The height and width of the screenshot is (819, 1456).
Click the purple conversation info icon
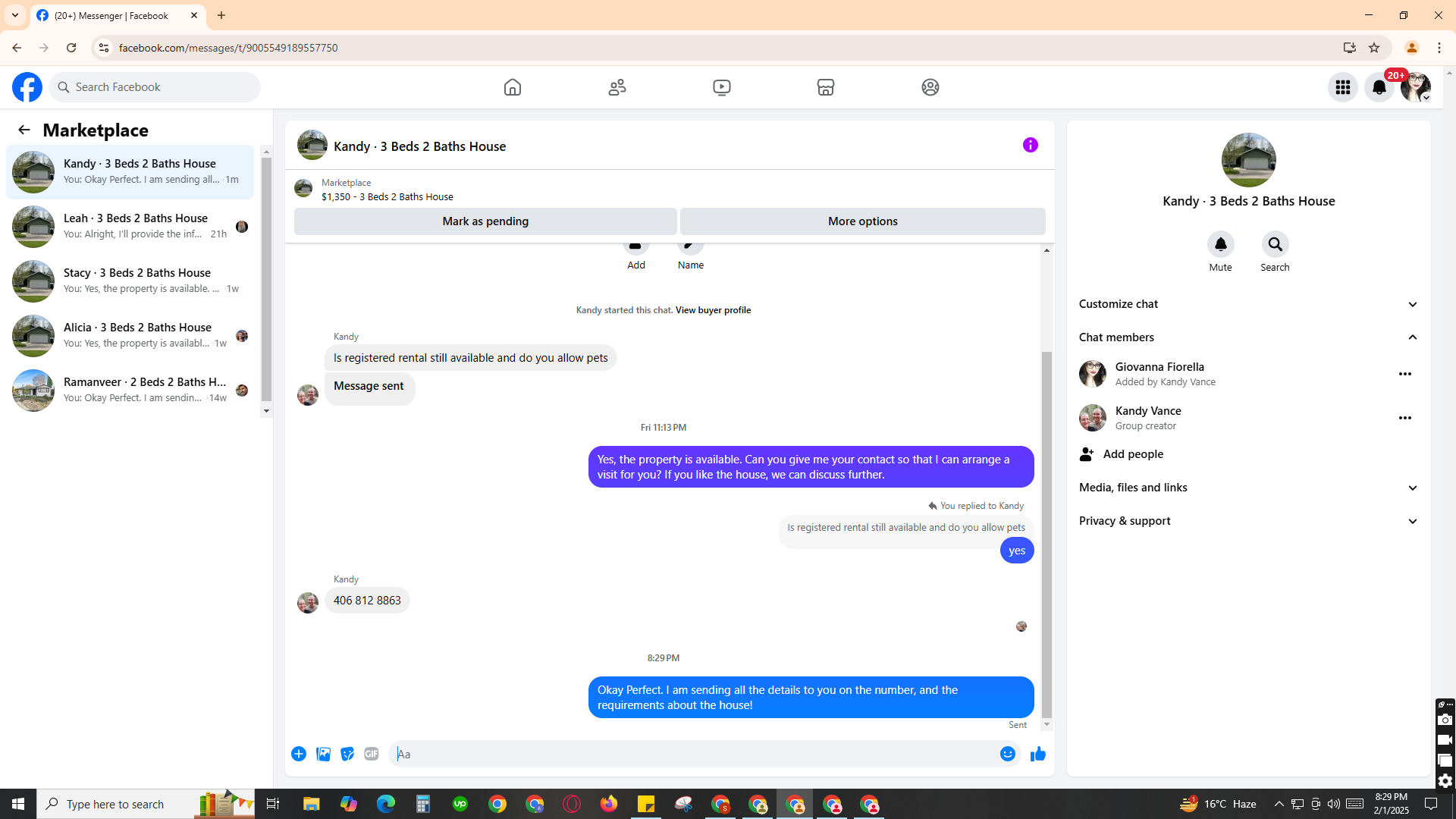pyautogui.click(x=1030, y=145)
